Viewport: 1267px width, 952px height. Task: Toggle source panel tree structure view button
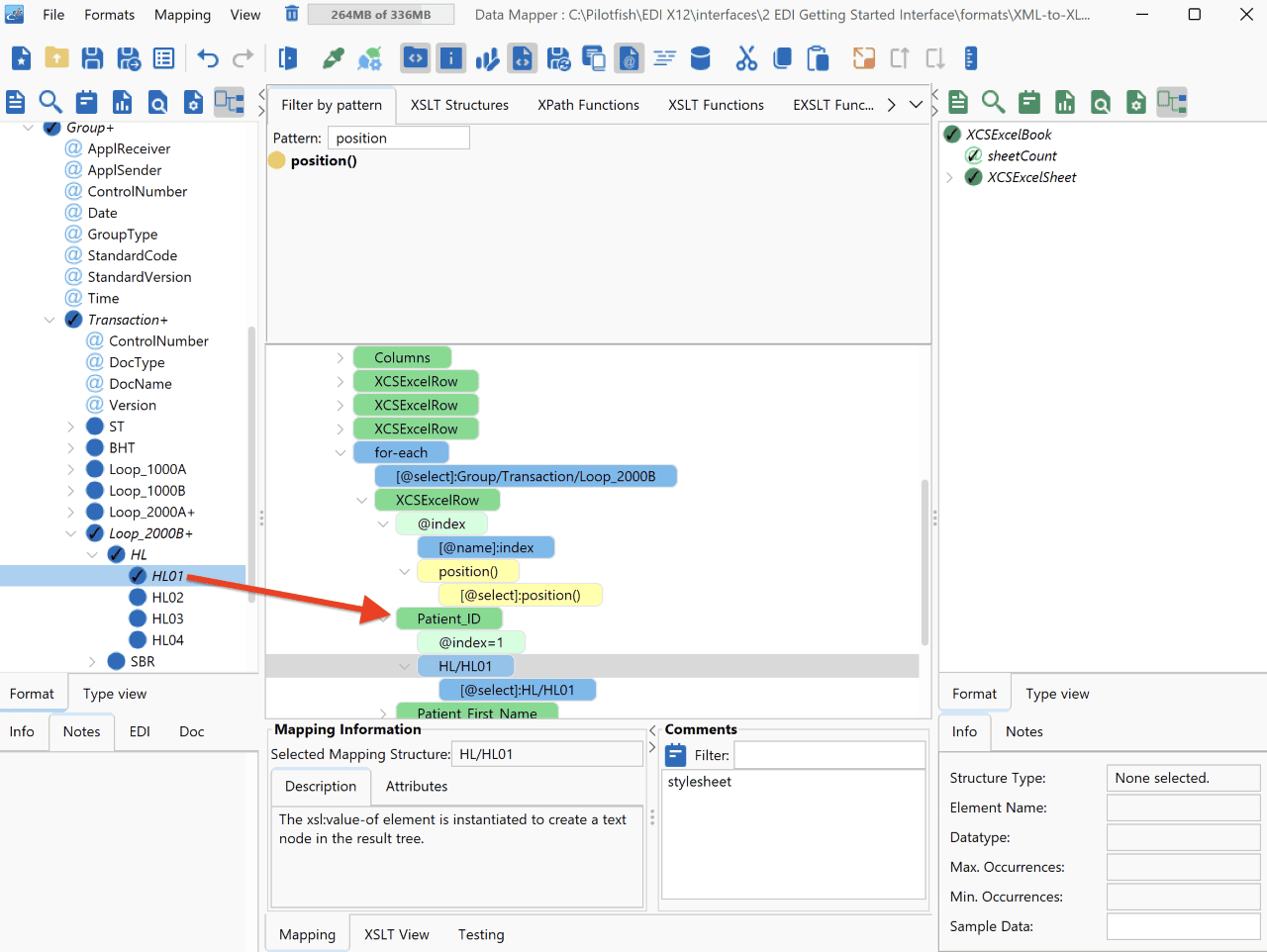point(230,101)
